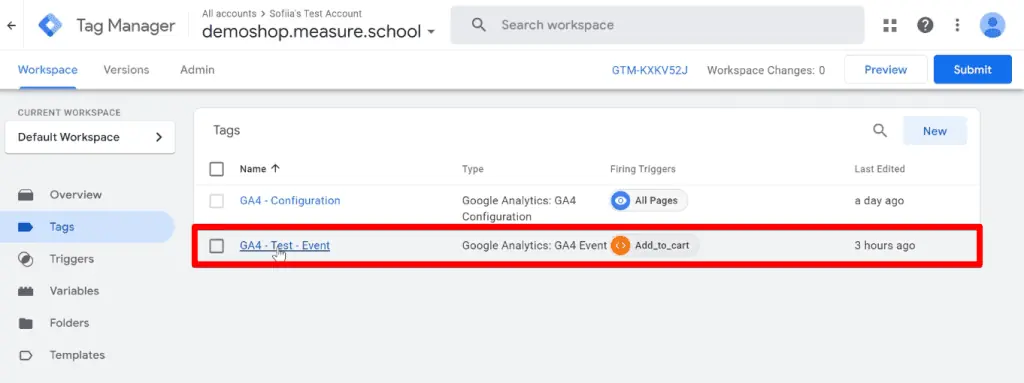Image resolution: width=1024 pixels, height=383 pixels.
Task: Click the Variables icon in the sidebar
Action: pos(25,291)
